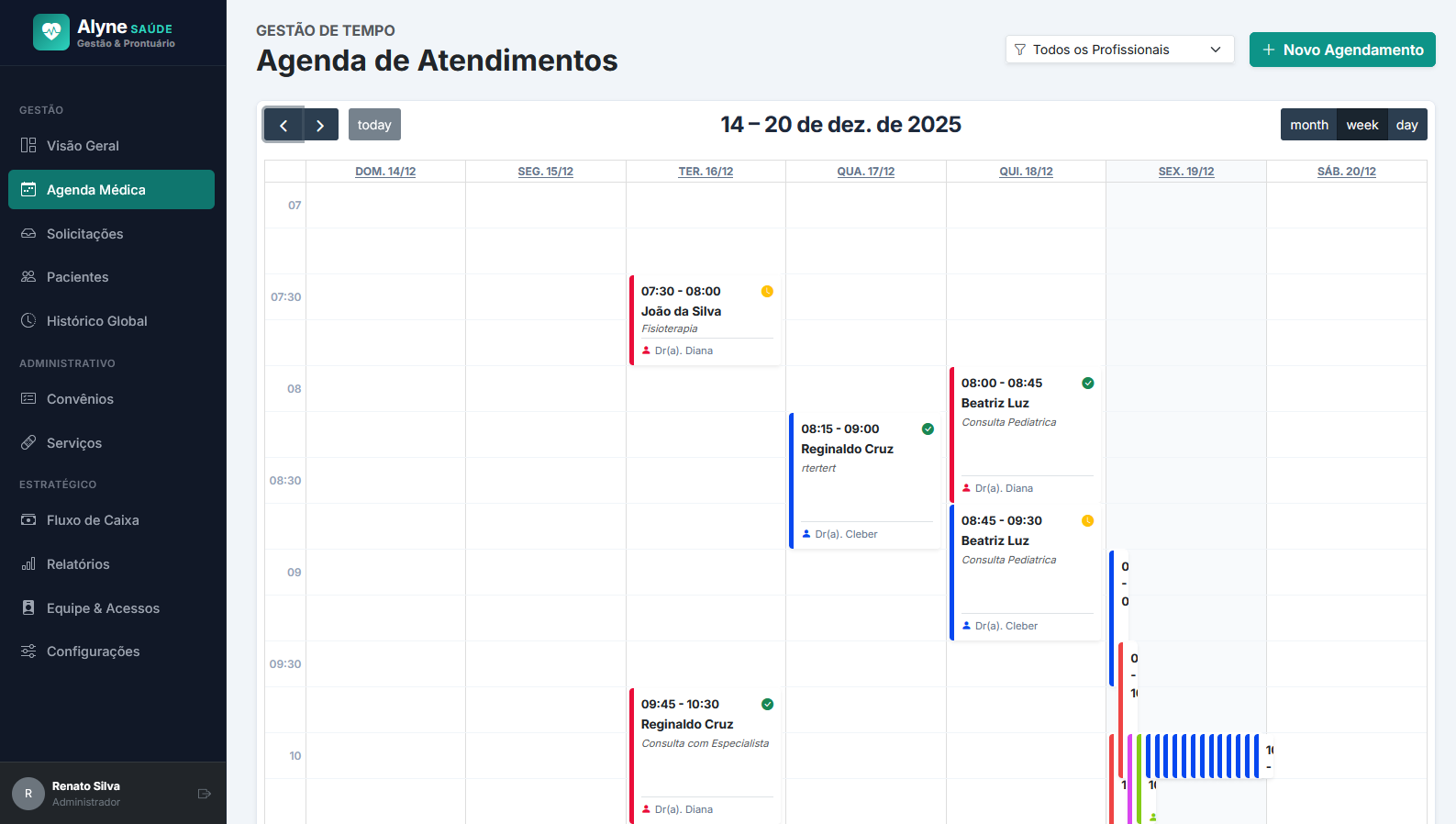This screenshot has height=824, width=1456.
Task: Open QUA. 17/12 day header link
Action: pos(866,172)
